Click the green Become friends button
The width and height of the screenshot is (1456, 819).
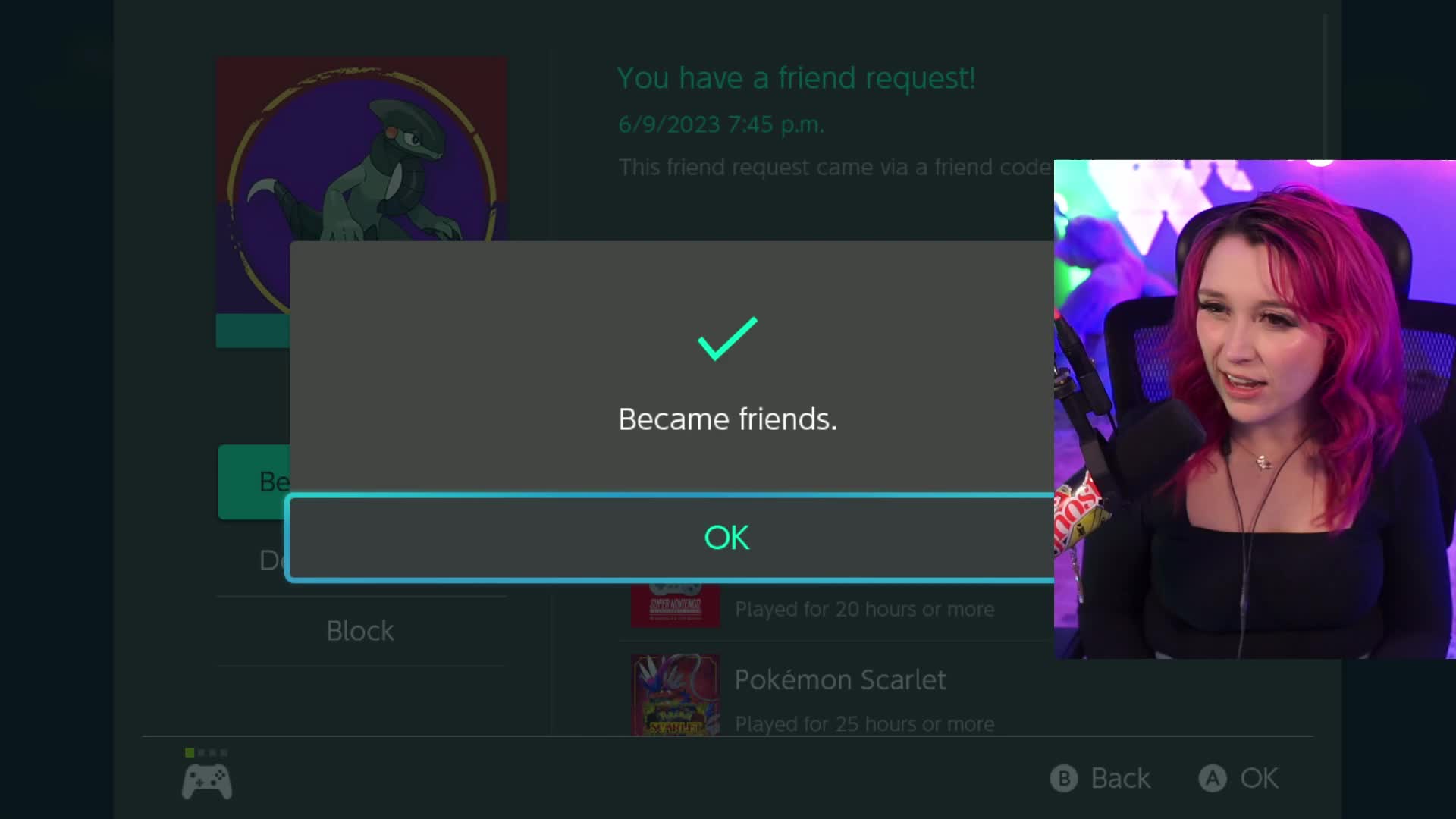point(254,482)
